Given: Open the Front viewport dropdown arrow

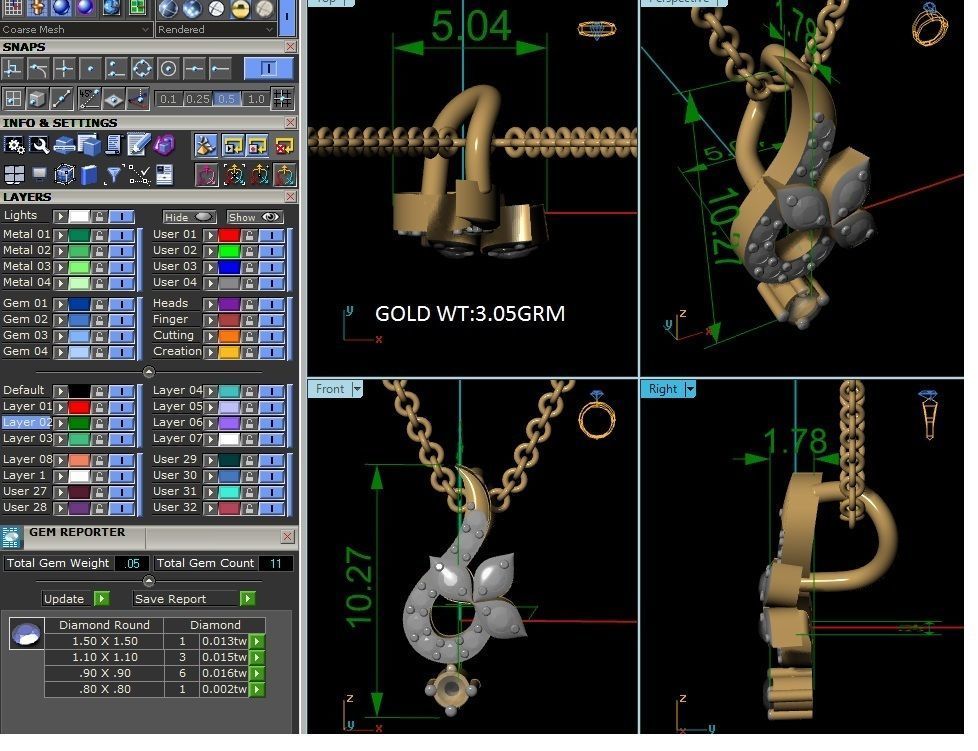Looking at the screenshot, I should 357,389.
